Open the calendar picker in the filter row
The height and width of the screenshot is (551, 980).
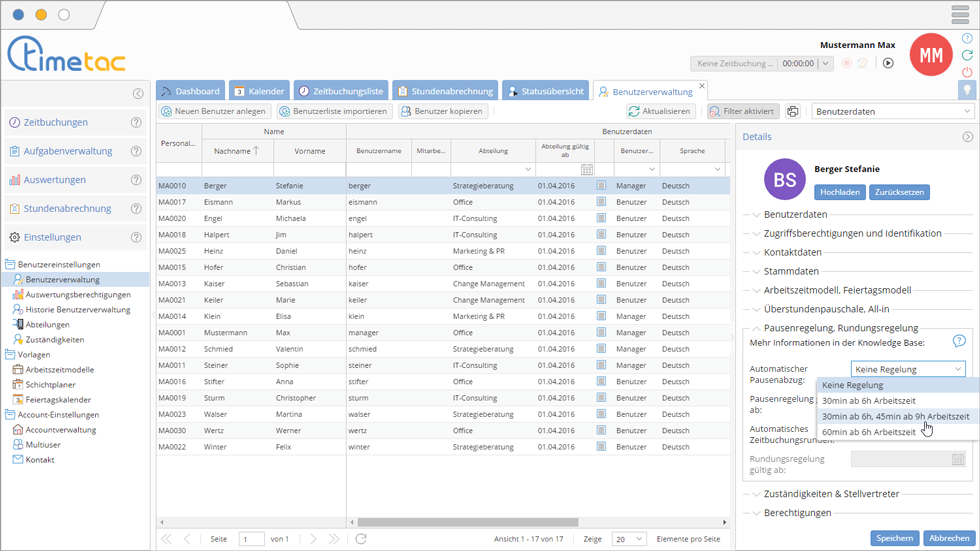[x=587, y=170]
